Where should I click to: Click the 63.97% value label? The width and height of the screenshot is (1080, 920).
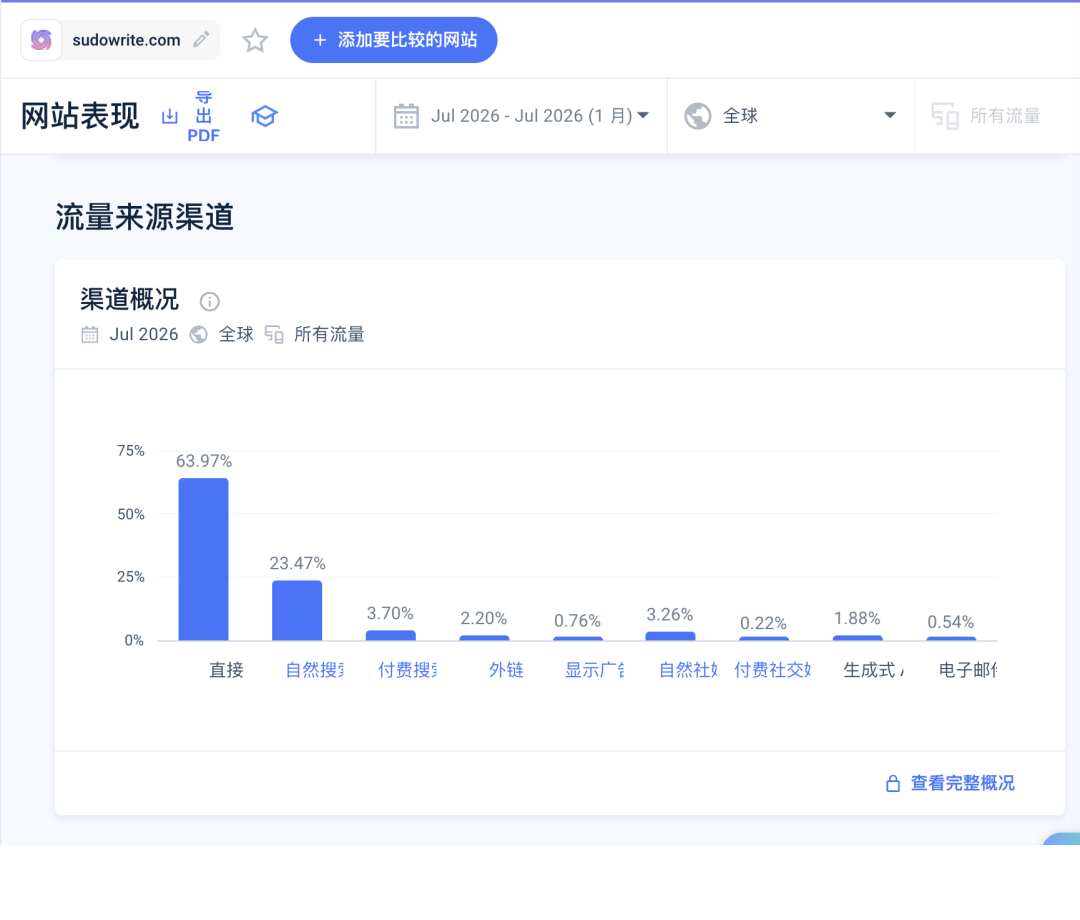pyautogui.click(x=204, y=461)
